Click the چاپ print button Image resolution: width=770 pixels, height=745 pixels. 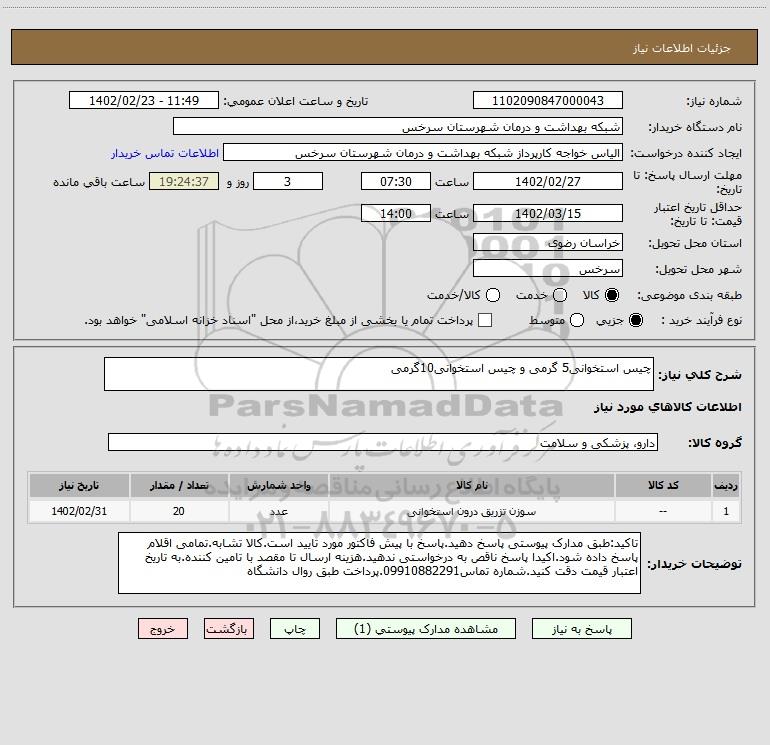pyautogui.click(x=295, y=629)
